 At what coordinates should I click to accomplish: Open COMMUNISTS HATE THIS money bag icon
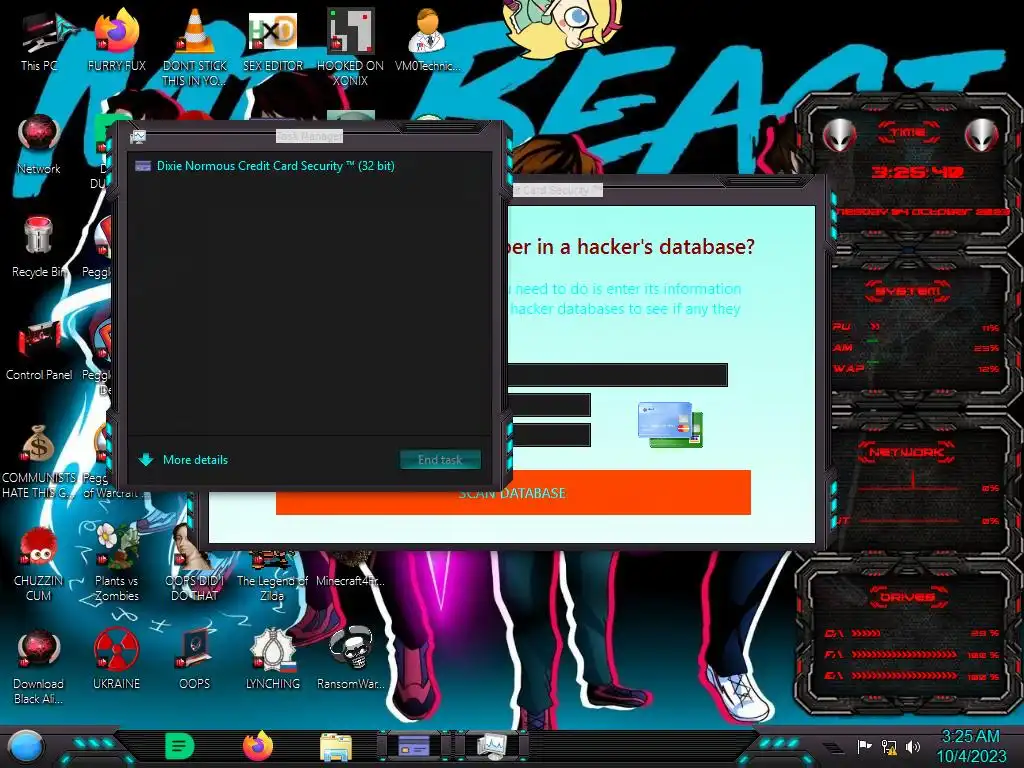(x=39, y=461)
